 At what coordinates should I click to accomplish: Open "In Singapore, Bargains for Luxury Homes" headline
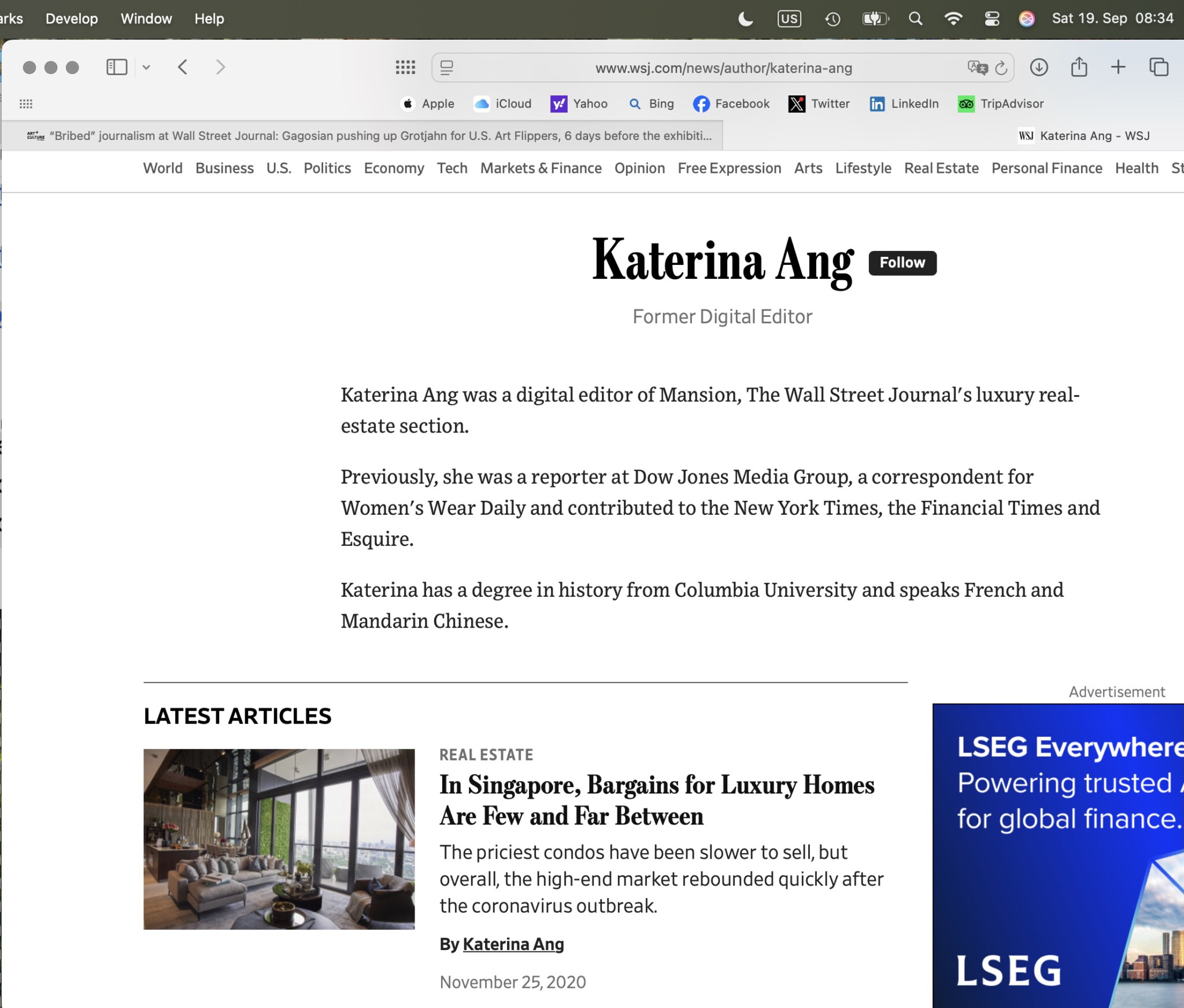(657, 800)
